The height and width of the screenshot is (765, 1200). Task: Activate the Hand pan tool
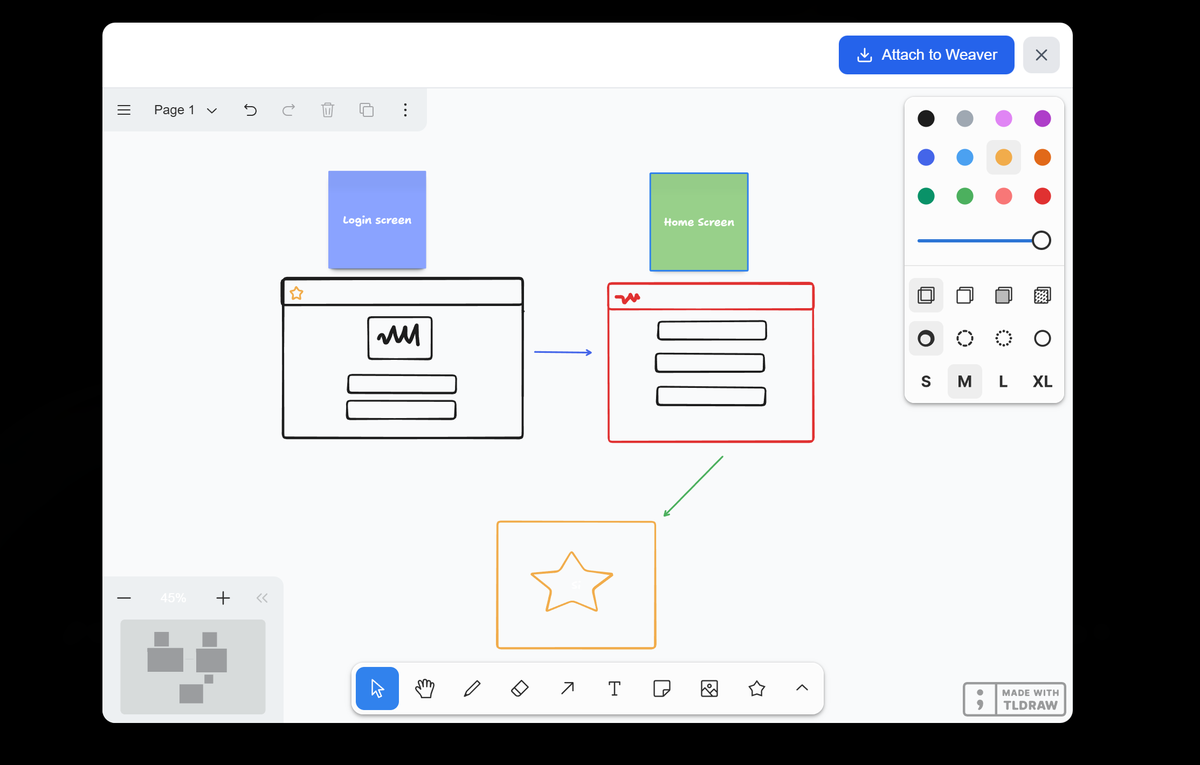[x=425, y=688]
